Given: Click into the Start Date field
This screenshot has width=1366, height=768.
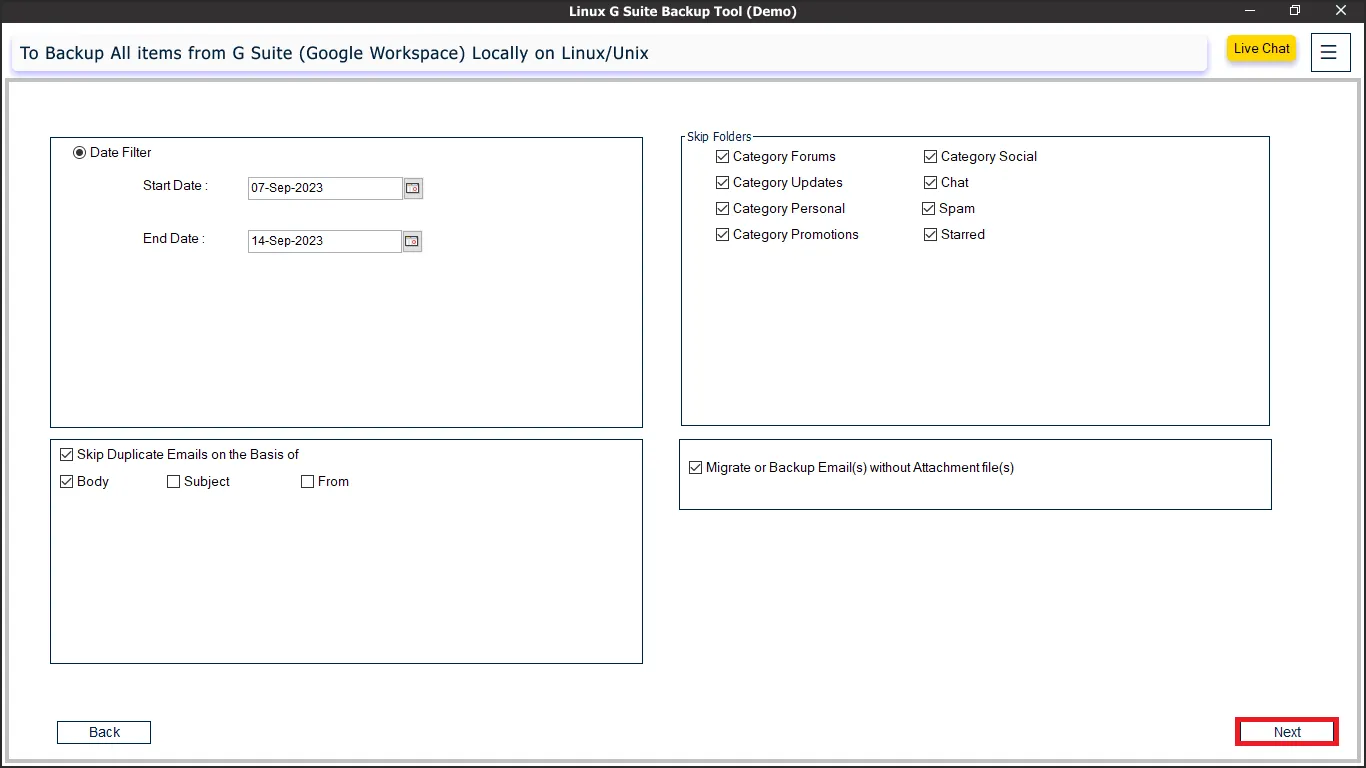Looking at the screenshot, I should tap(324, 188).
